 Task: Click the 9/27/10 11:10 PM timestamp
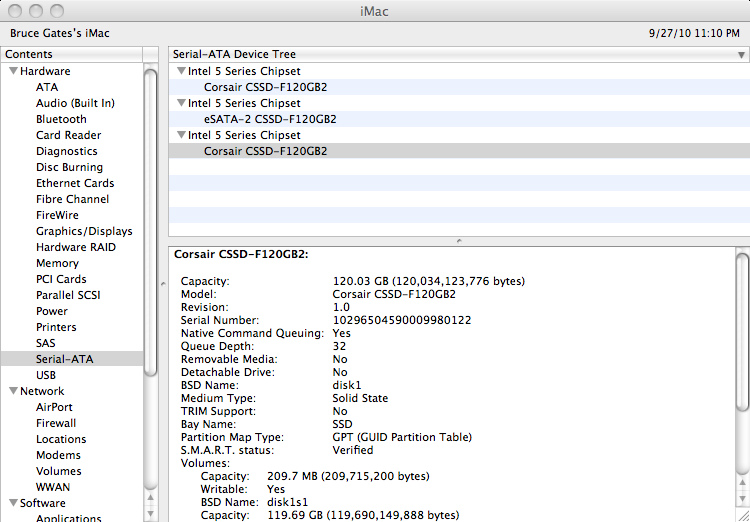click(x=694, y=33)
